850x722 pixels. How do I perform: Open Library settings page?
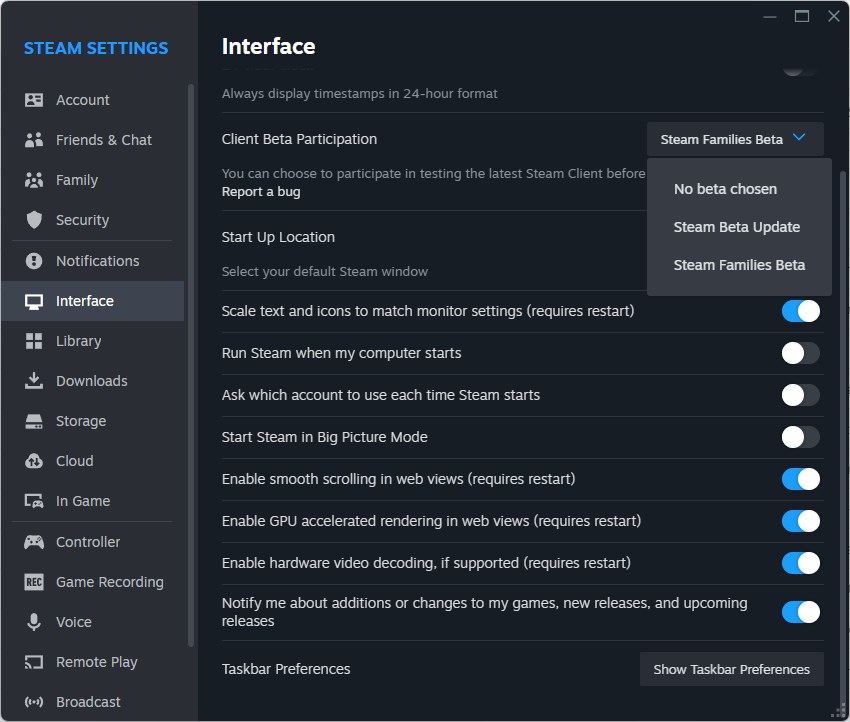(x=79, y=341)
